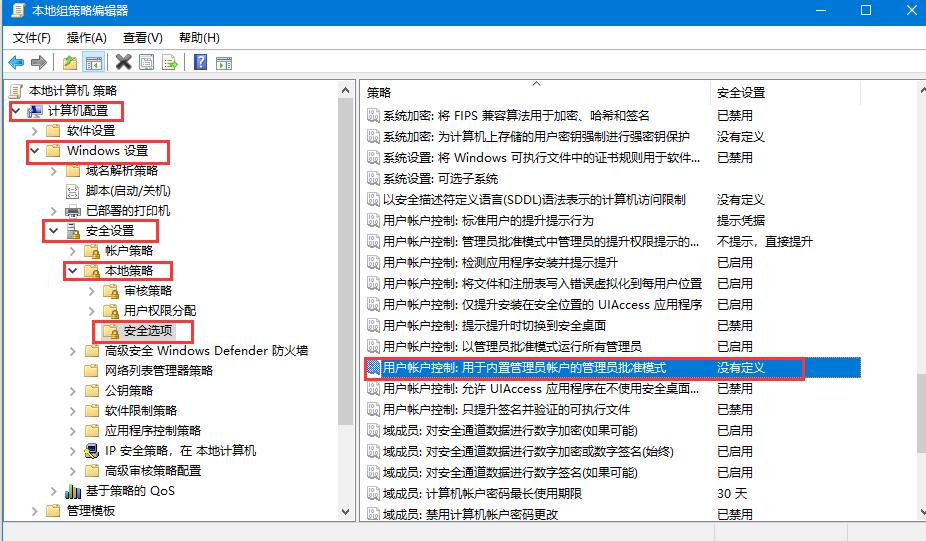Open Help with the blue question mark icon
Image resolution: width=926 pixels, height=541 pixels.
(x=200, y=62)
